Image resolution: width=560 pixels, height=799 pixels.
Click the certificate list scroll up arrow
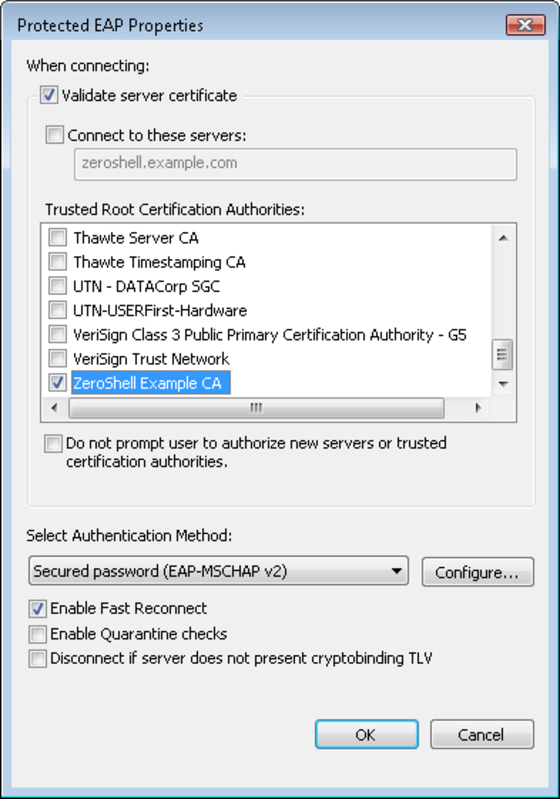point(503,238)
